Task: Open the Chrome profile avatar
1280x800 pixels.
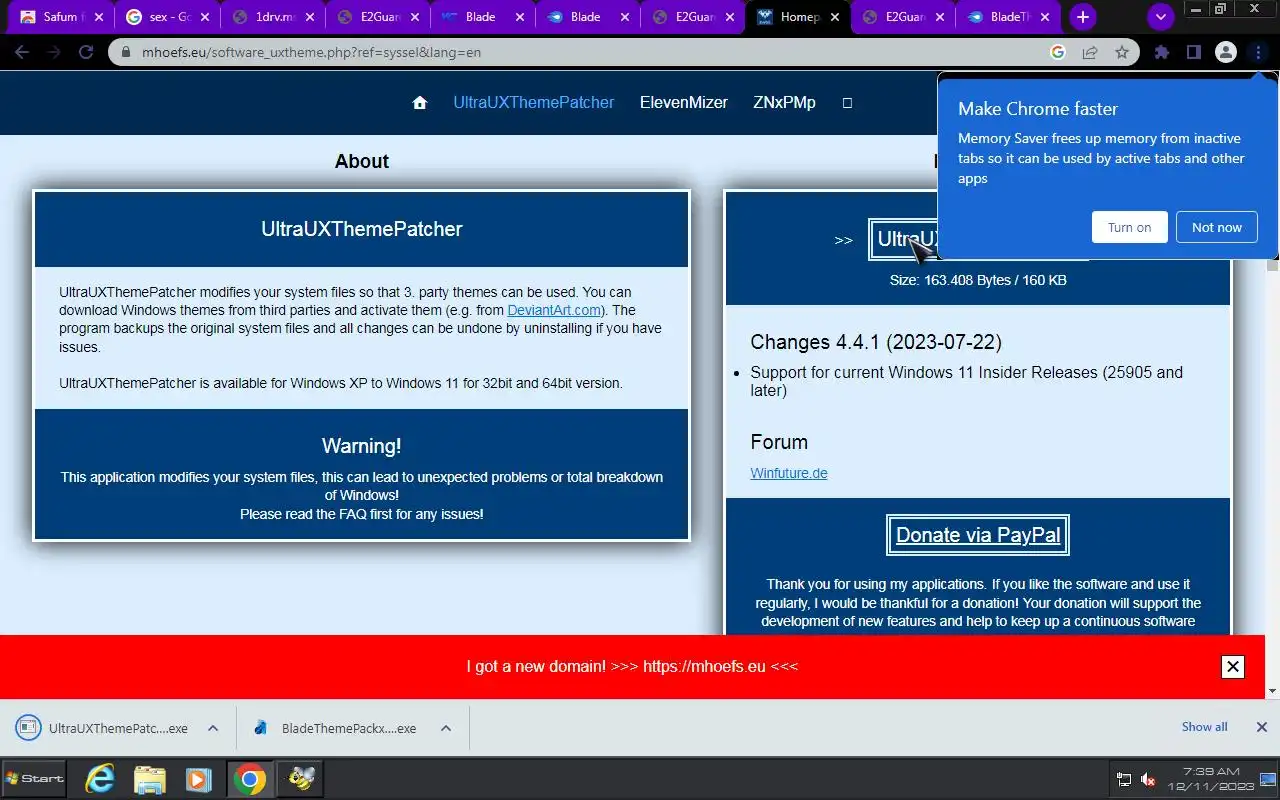Action: click(x=1225, y=52)
